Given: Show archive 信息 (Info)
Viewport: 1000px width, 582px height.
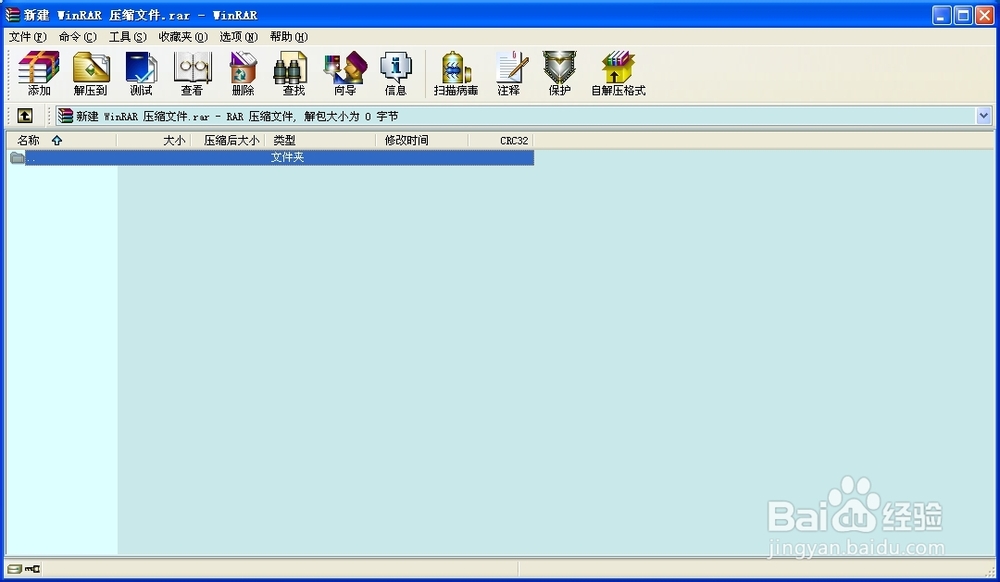Looking at the screenshot, I should (x=395, y=73).
